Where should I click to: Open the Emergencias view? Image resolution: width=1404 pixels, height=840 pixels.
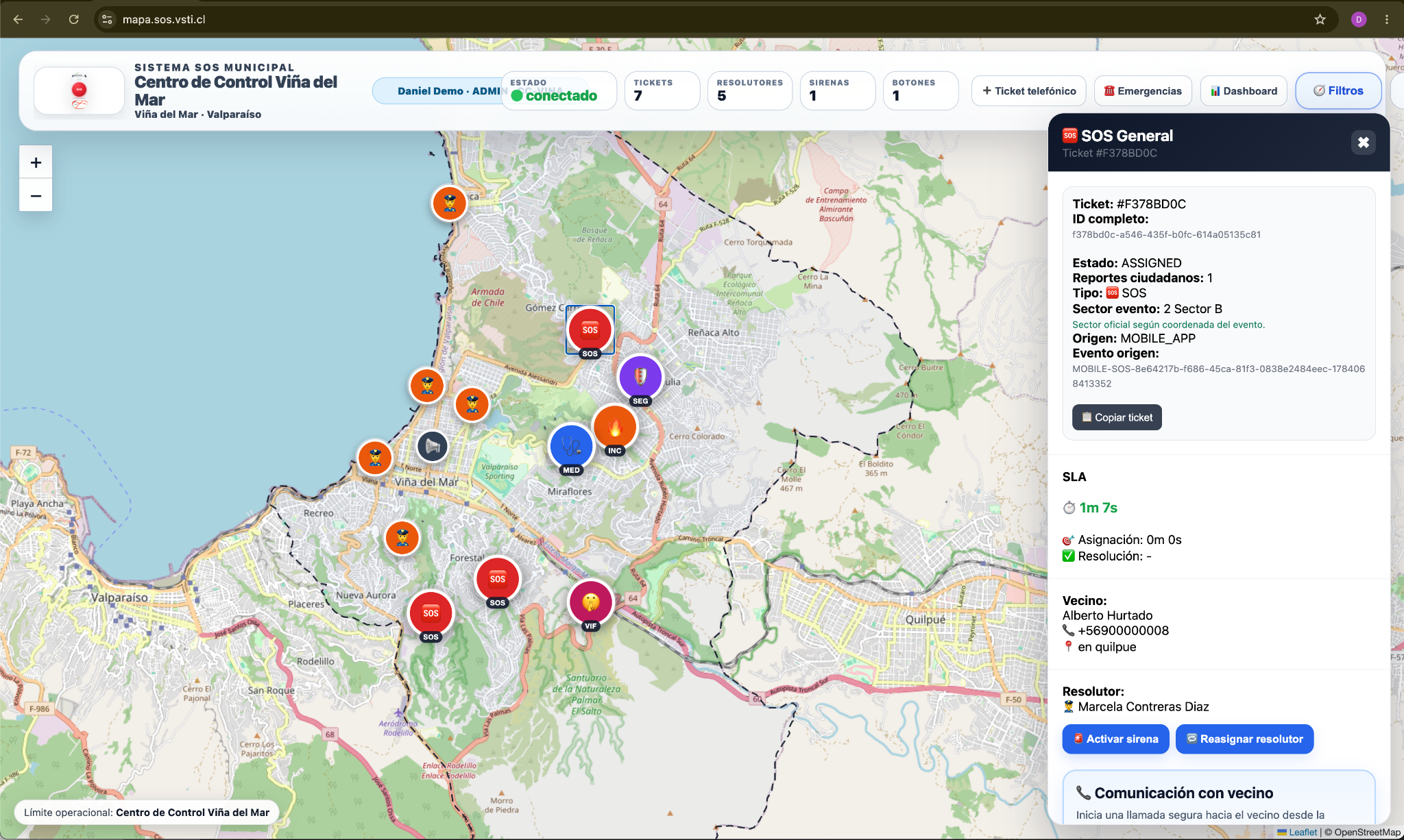click(x=1143, y=90)
